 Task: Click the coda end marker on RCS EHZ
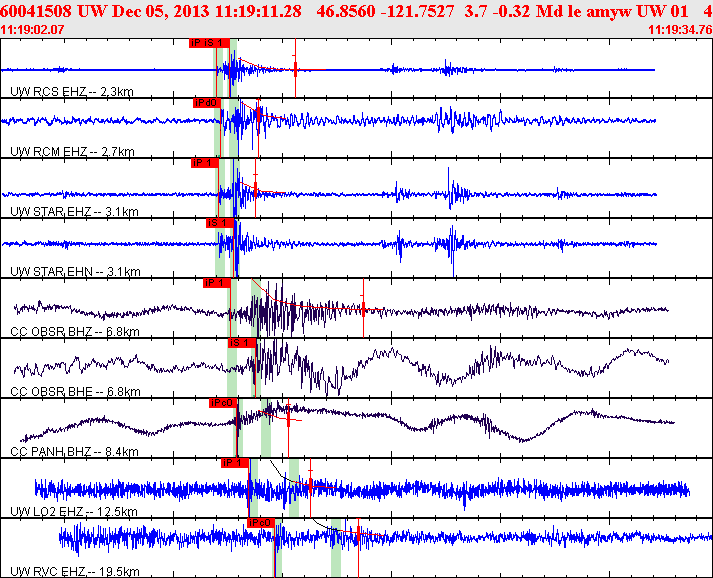[296, 69]
